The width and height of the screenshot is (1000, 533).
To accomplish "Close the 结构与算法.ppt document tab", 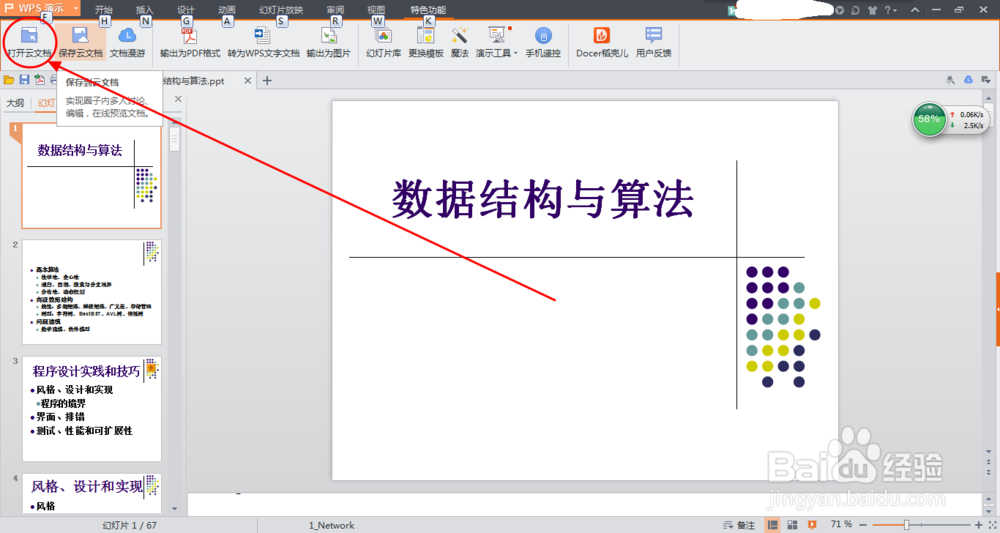I will click(248, 80).
